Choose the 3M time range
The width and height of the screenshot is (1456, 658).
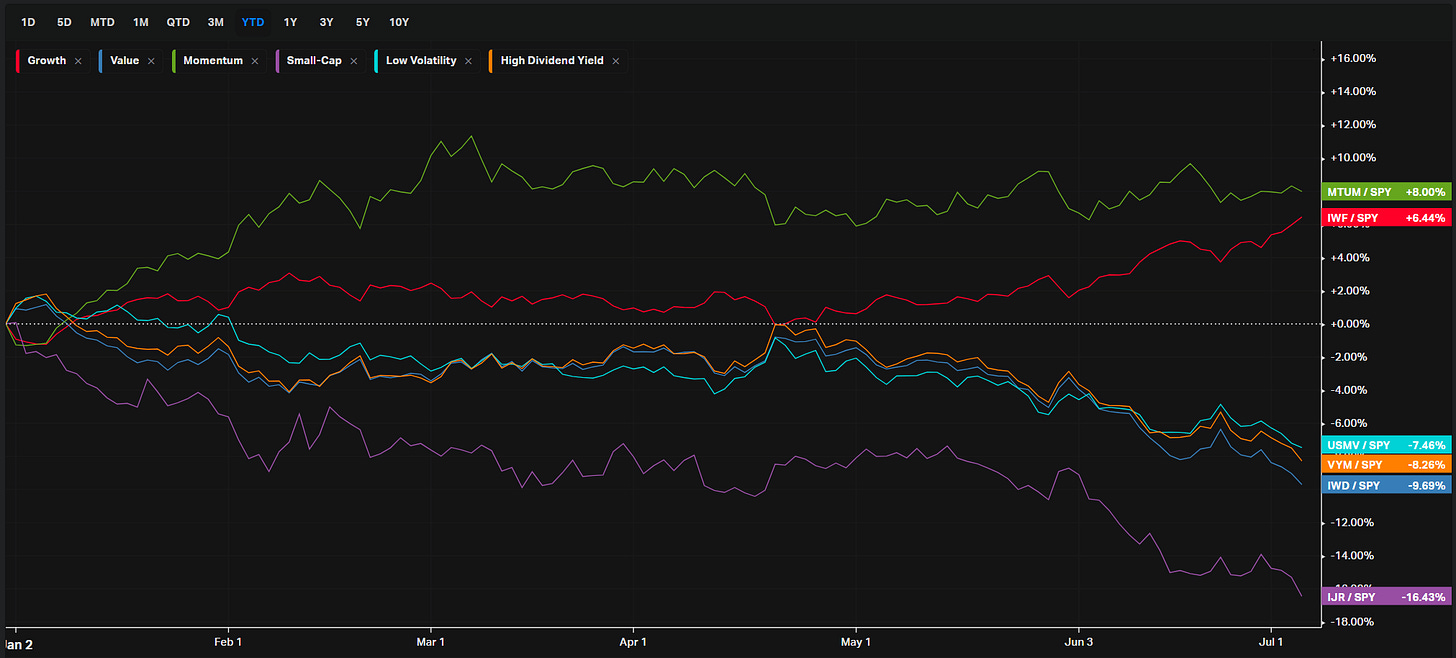215,22
